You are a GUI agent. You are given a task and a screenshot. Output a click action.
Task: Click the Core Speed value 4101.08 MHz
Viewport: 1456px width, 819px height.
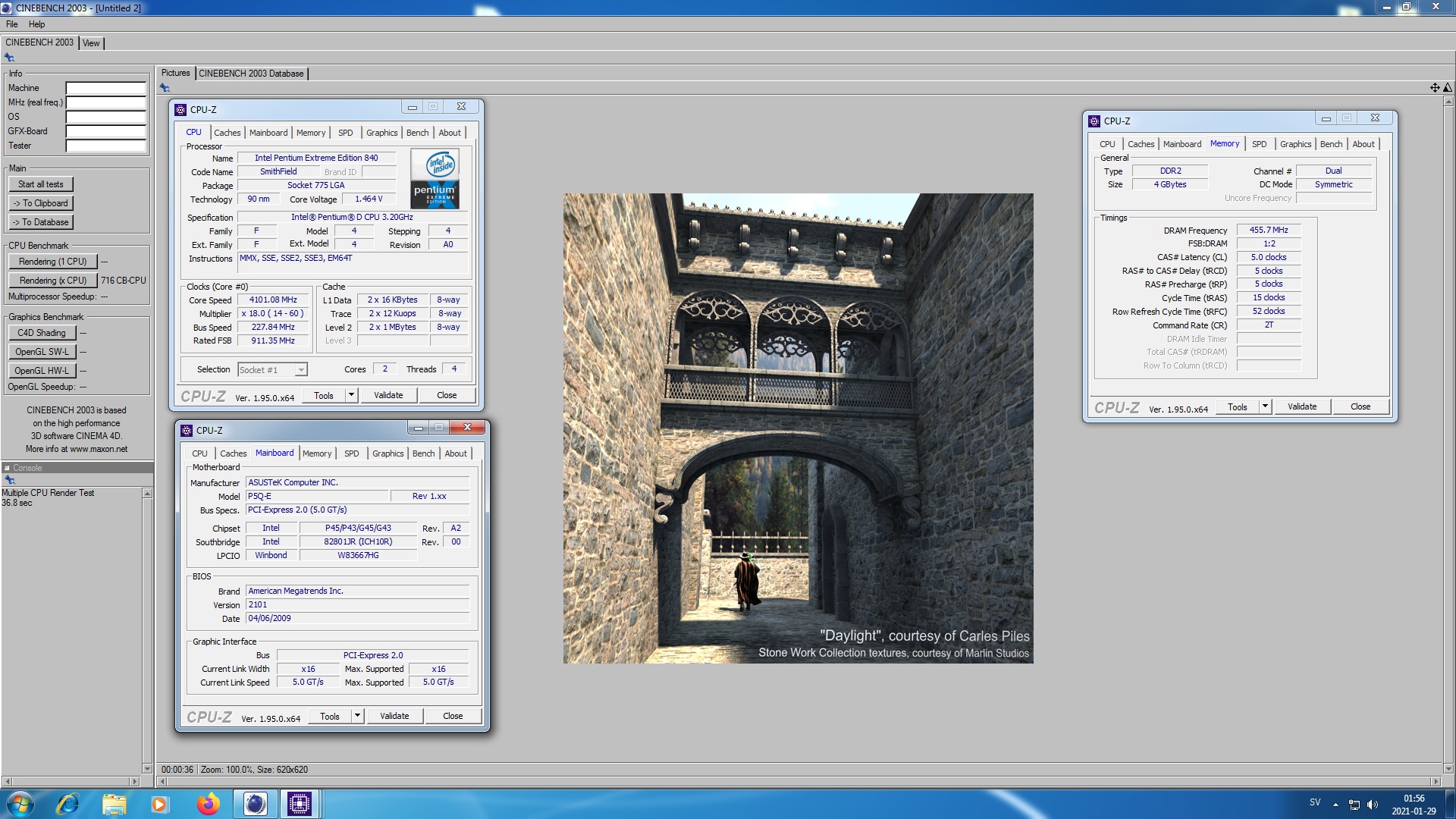tap(273, 300)
